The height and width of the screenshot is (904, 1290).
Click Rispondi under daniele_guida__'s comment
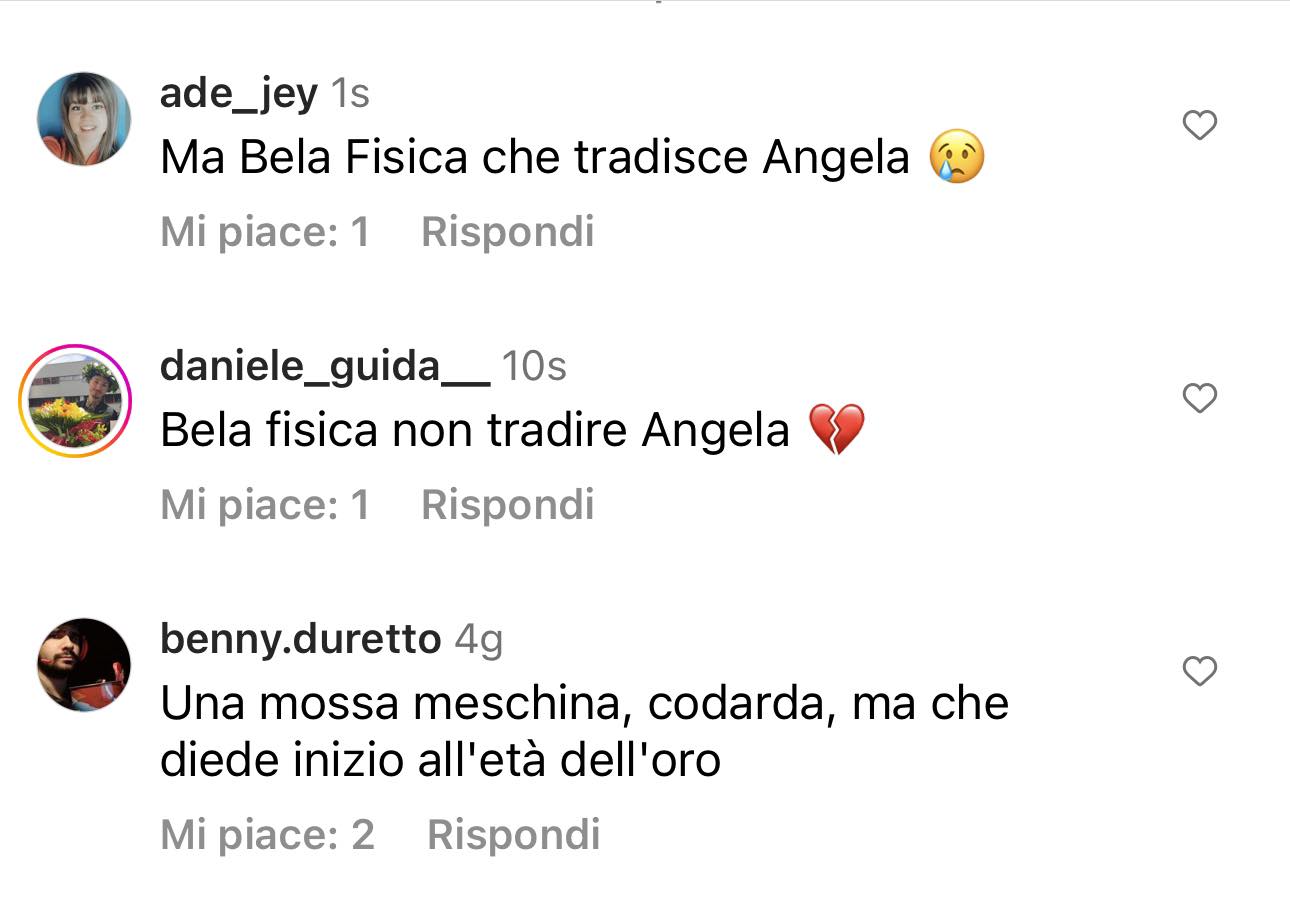click(x=508, y=505)
